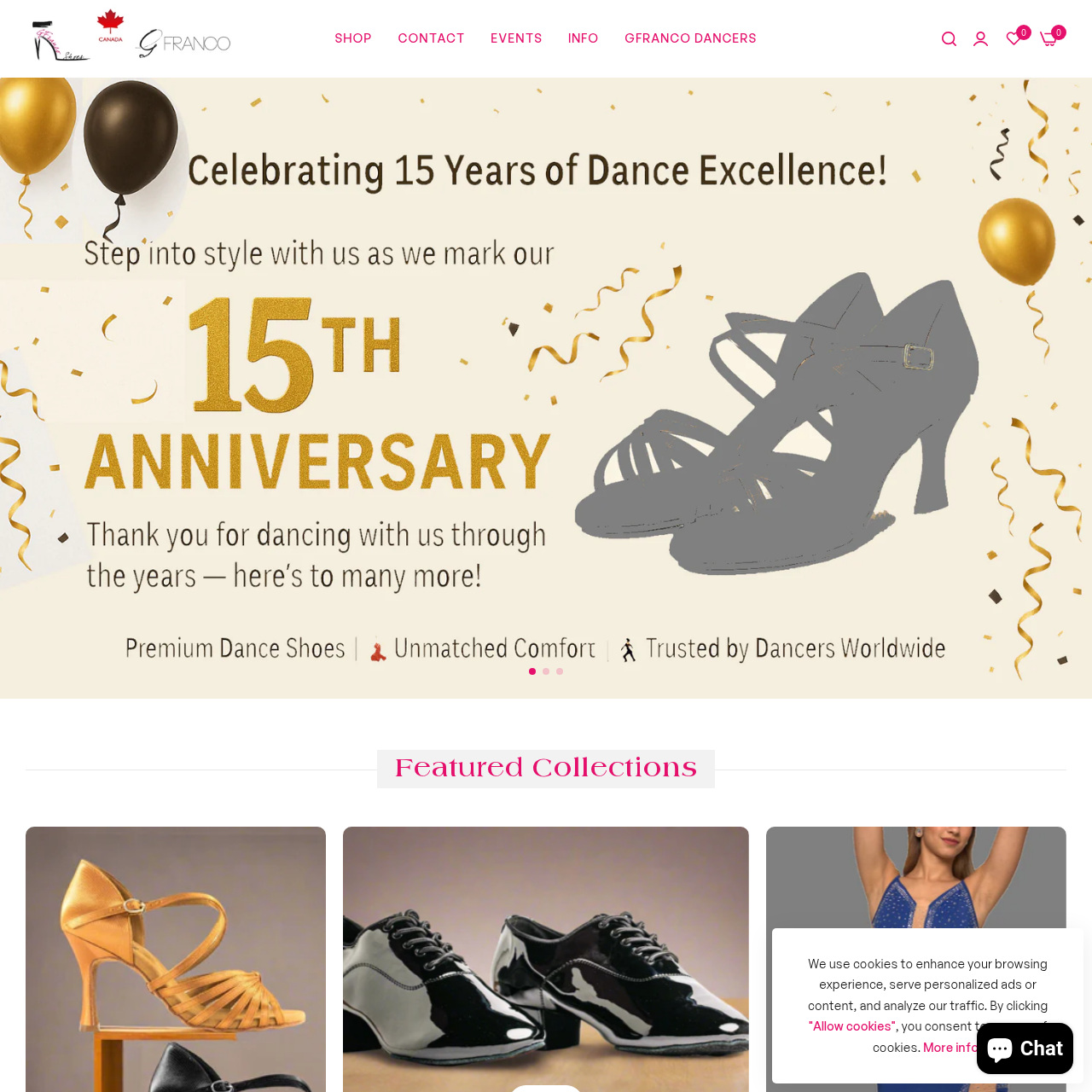Select the second carousel slide dot
Screen dimensions: 1092x1092
[x=546, y=671]
